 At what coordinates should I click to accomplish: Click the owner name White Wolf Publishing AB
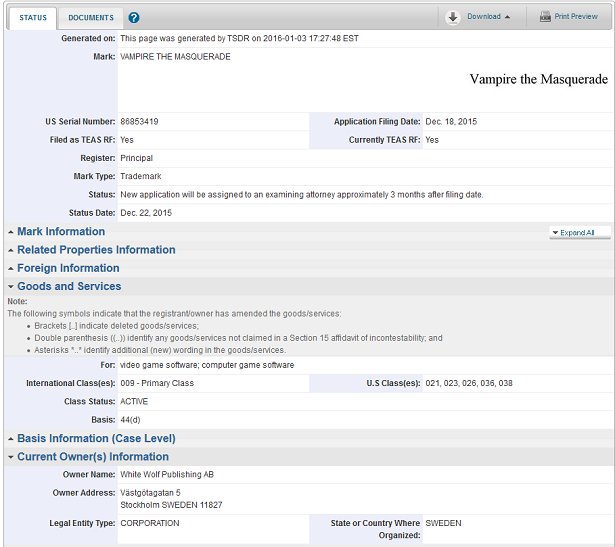pos(166,474)
